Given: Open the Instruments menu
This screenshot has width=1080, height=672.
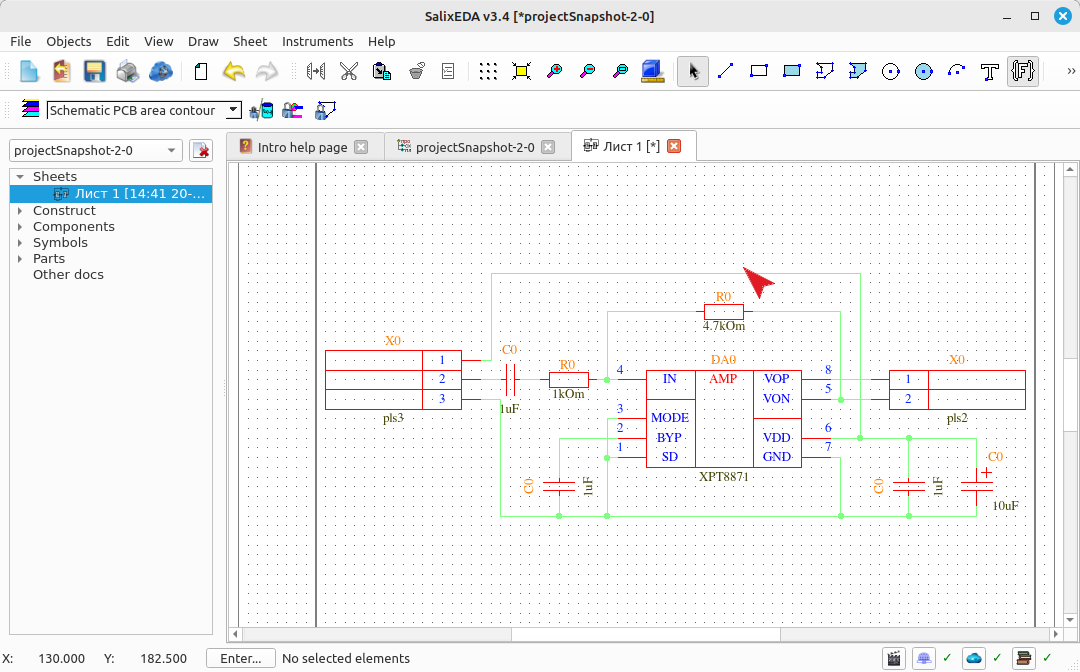Looking at the screenshot, I should (x=318, y=41).
